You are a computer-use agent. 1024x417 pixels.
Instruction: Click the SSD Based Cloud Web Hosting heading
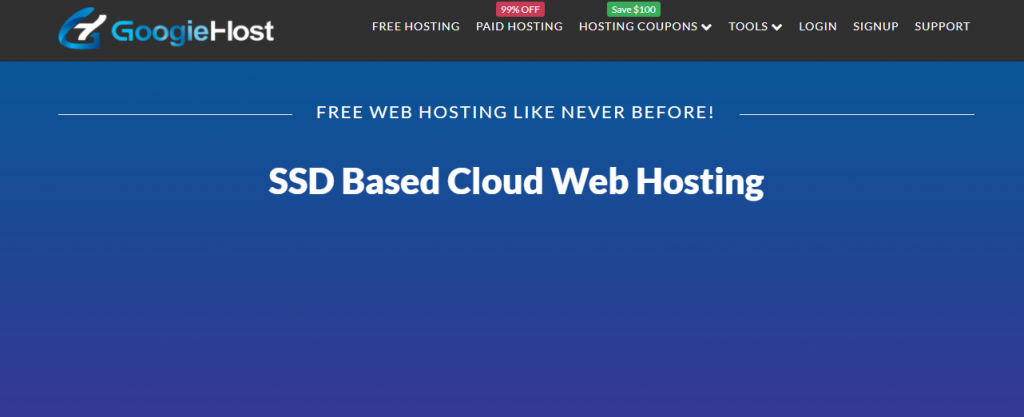[x=516, y=183]
